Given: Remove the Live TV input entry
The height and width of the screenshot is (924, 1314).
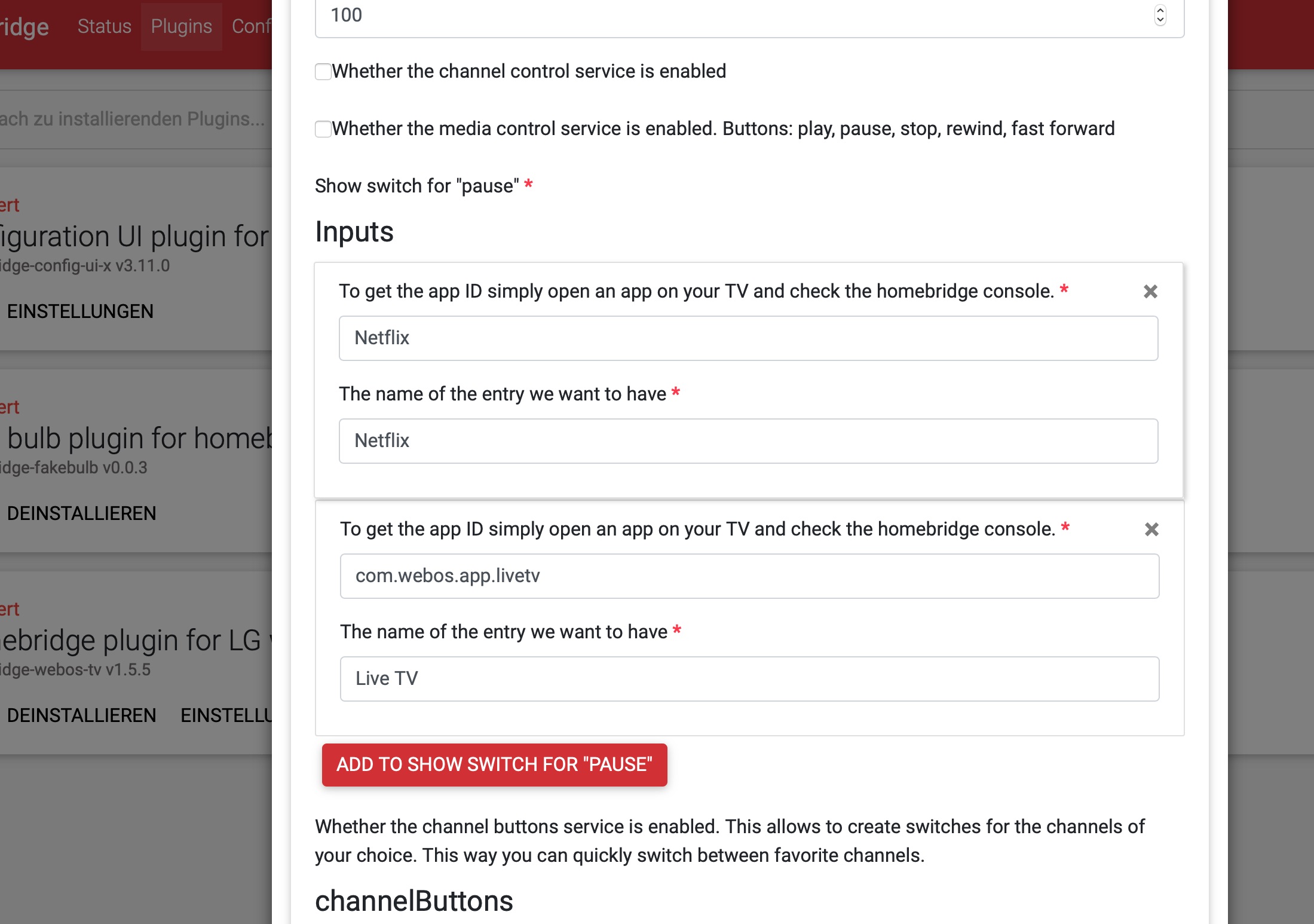Looking at the screenshot, I should tap(1151, 530).
